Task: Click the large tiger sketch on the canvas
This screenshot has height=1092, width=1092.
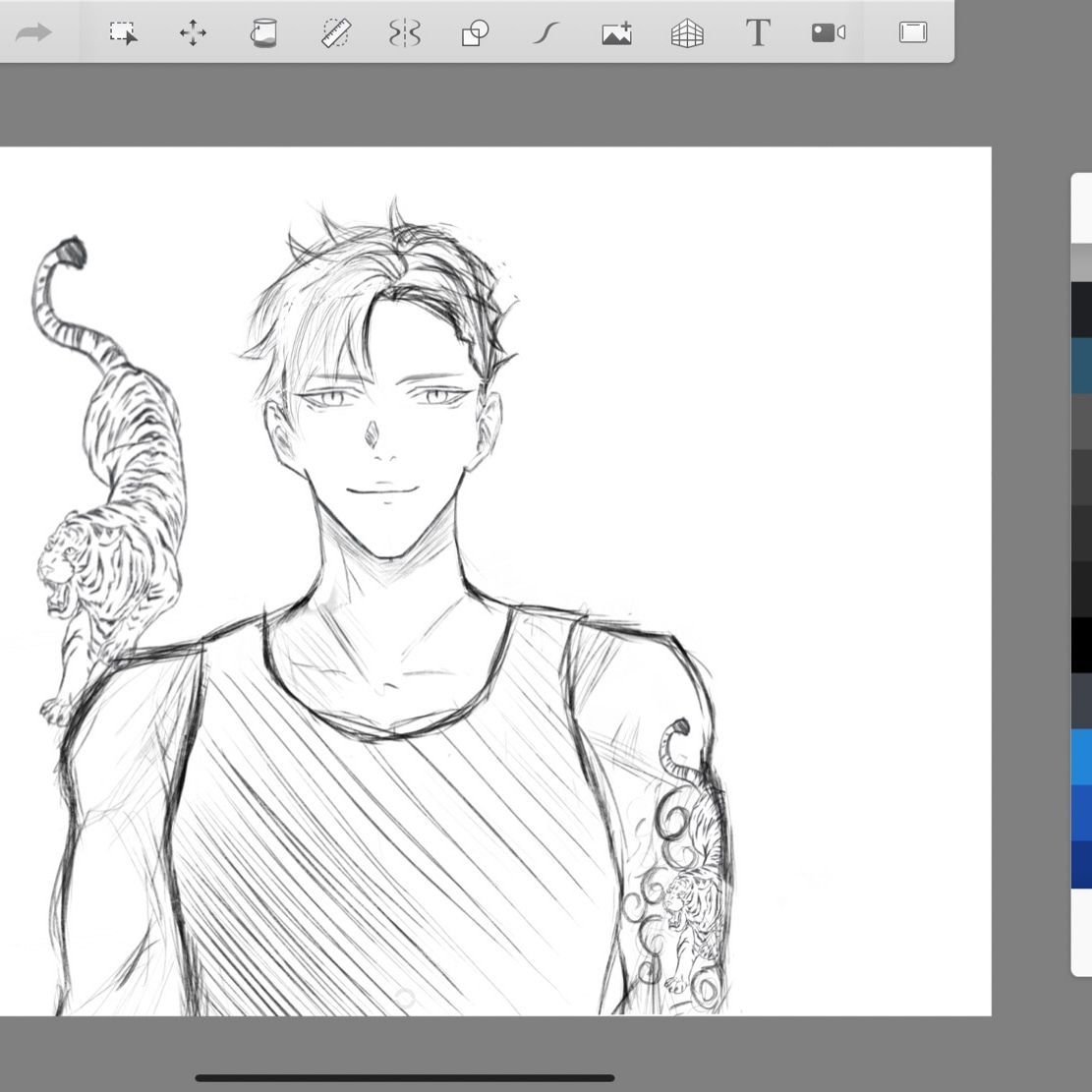Action: [108, 481]
